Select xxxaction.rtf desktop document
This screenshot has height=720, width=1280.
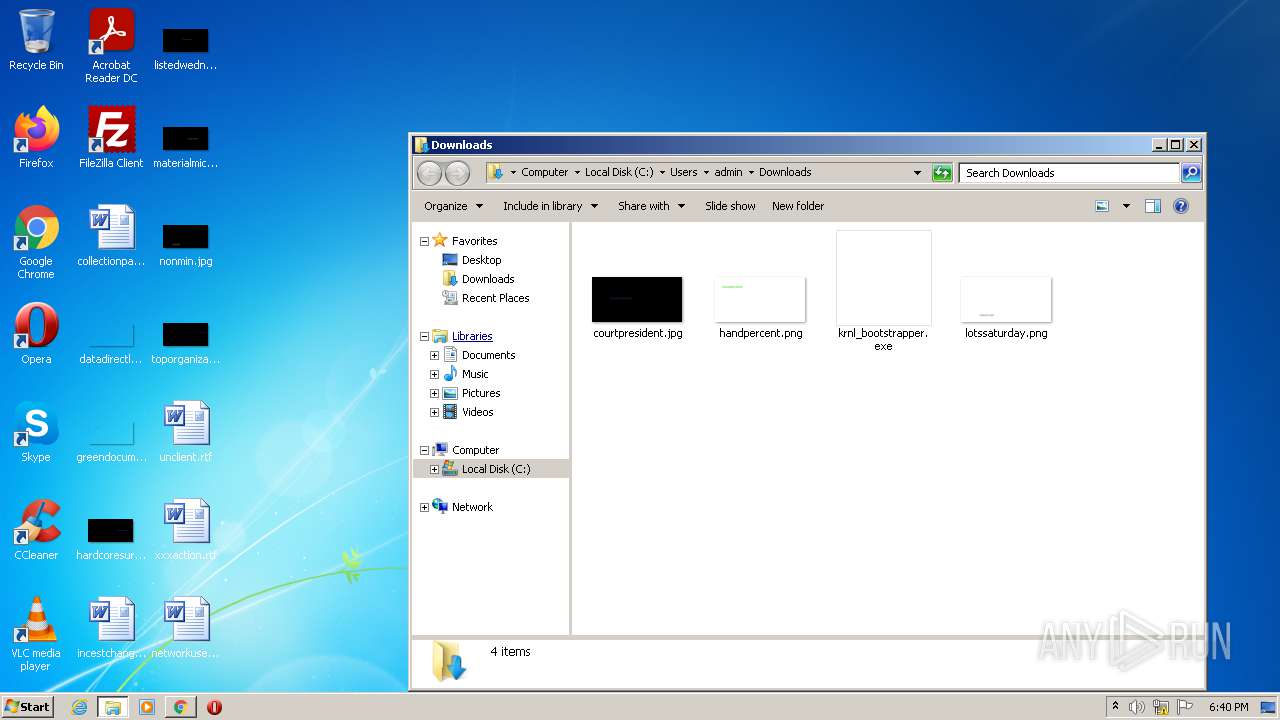coord(186,530)
